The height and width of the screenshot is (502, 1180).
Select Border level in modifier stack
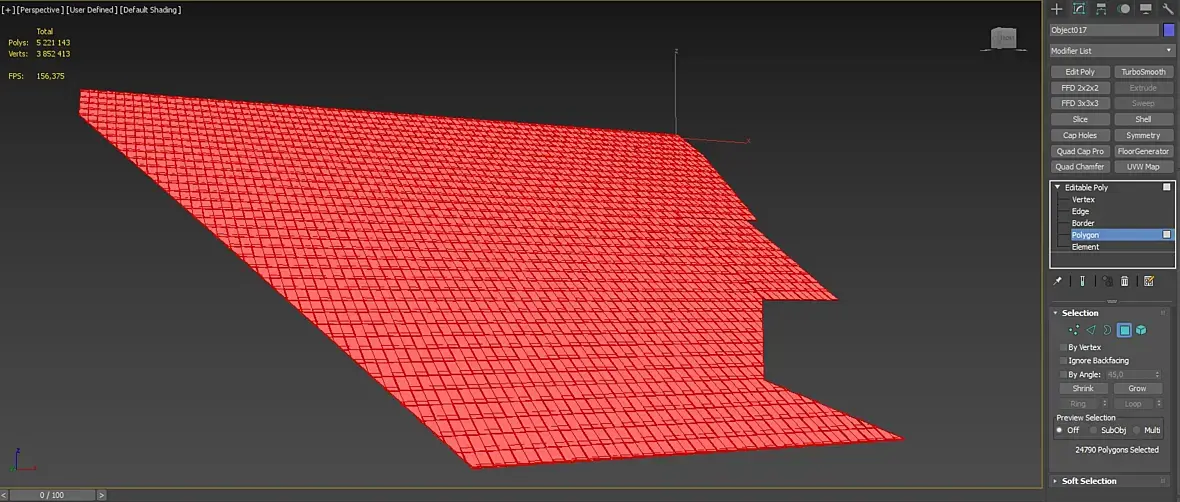point(1083,224)
